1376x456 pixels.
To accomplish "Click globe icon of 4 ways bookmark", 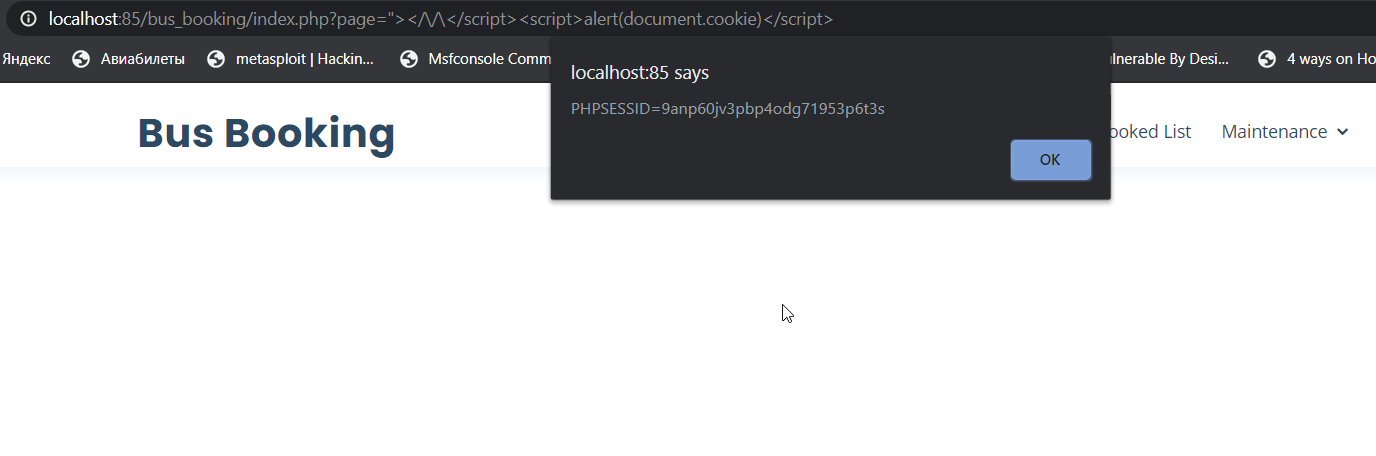I will click(x=1267, y=59).
